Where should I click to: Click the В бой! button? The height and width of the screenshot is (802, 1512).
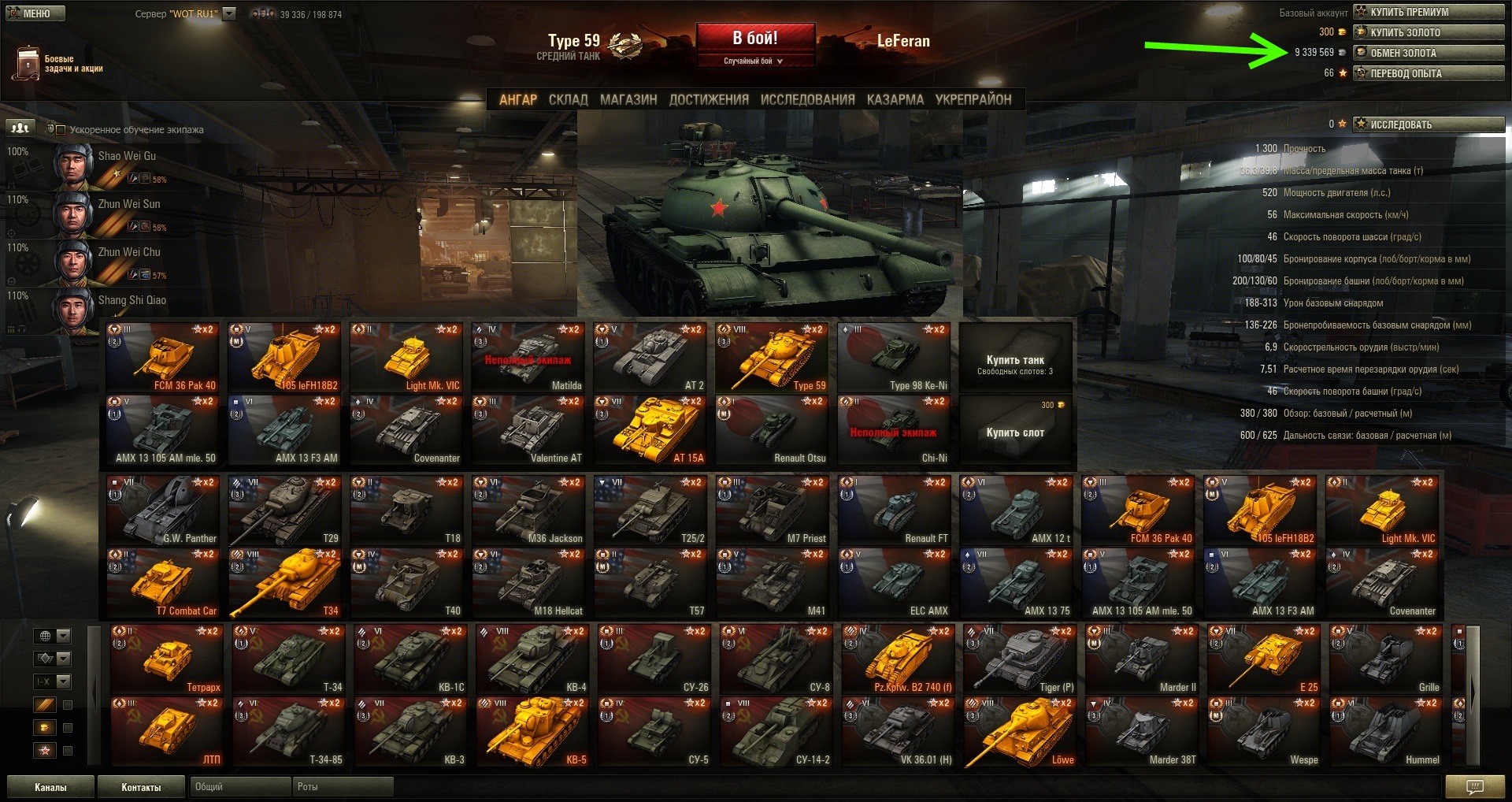755,38
